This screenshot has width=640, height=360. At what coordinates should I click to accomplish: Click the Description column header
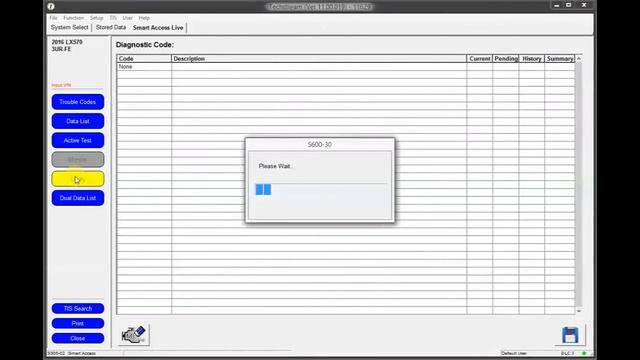point(319,59)
